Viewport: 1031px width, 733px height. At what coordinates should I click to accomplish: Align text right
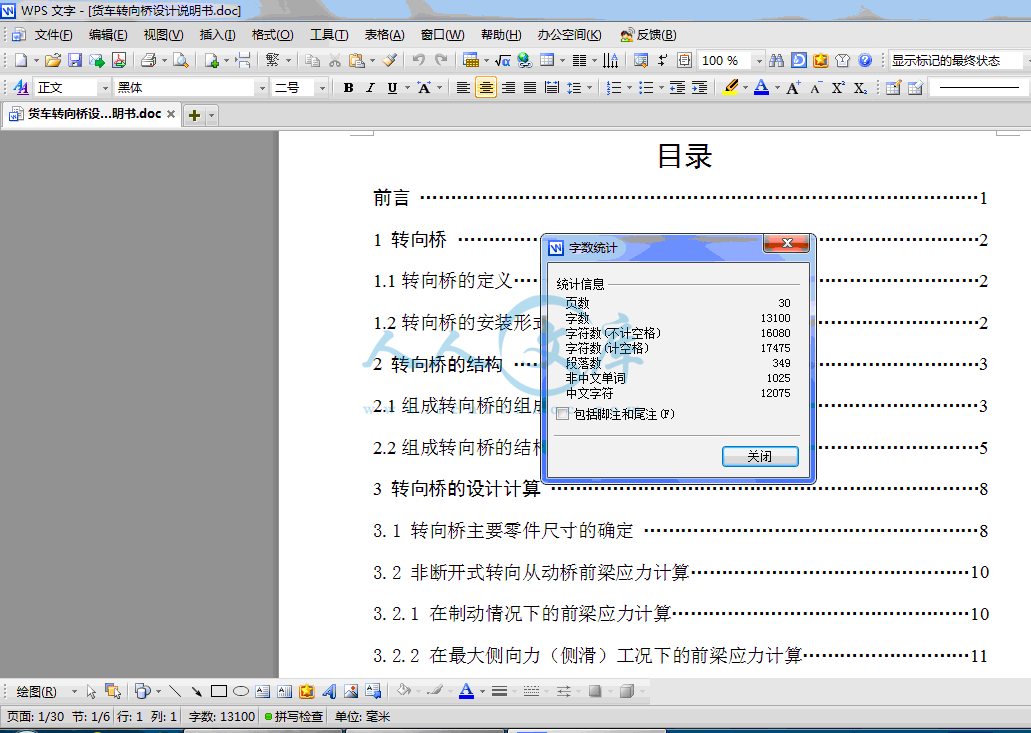click(508, 87)
